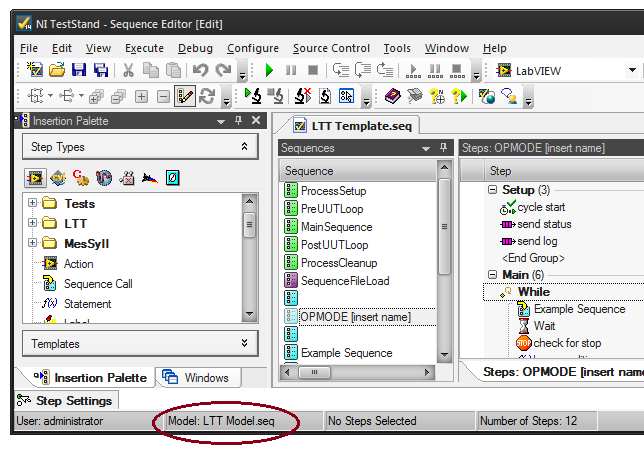Pin the Insertion Palette panel
Image resolution: width=644 pixels, height=456 pixels.
(239, 120)
